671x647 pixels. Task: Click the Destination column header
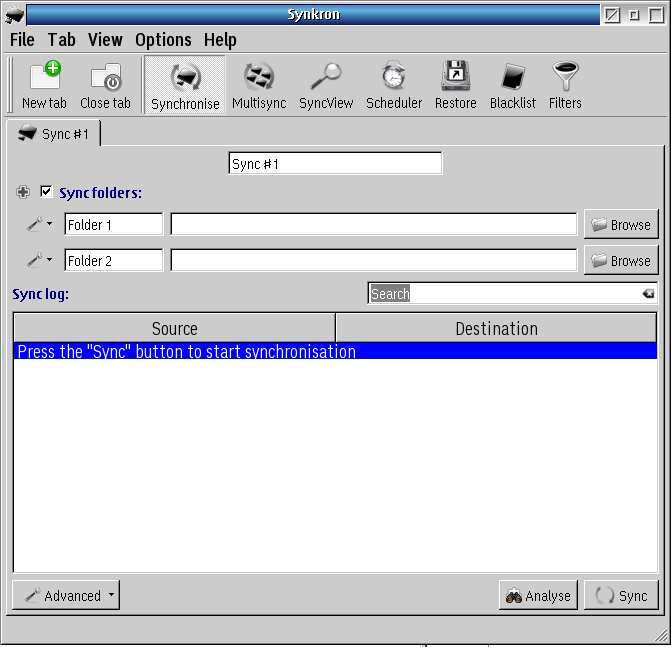(x=496, y=328)
